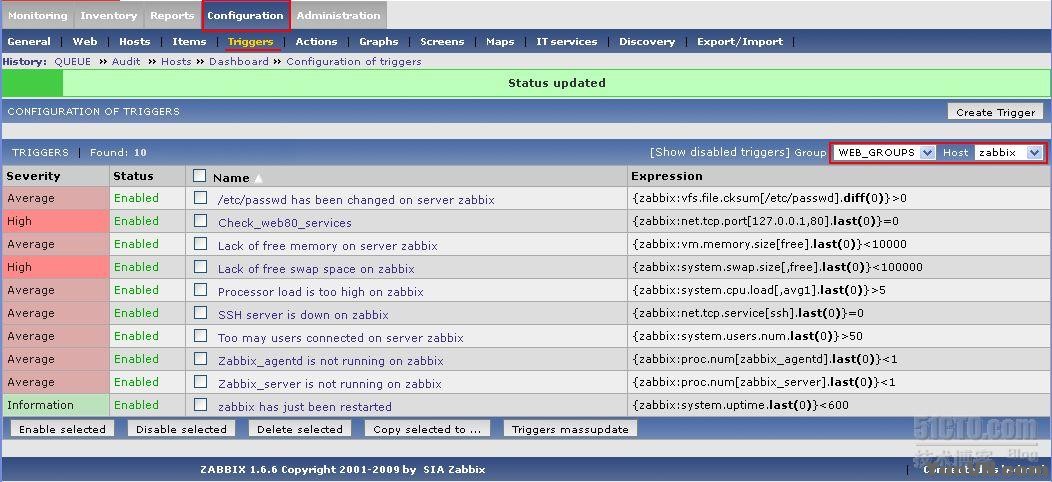
Task: Open zabbix has just been restarted trigger
Action: point(305,407)
